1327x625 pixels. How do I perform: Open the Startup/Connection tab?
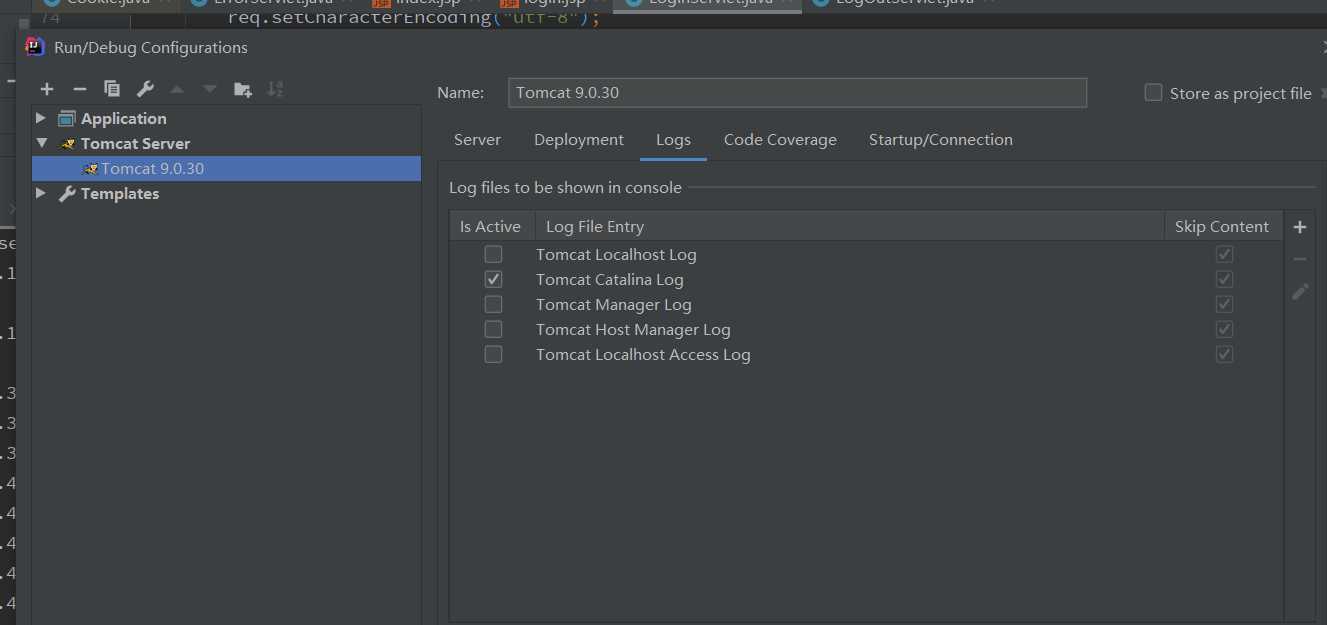(x=941, y=140)
